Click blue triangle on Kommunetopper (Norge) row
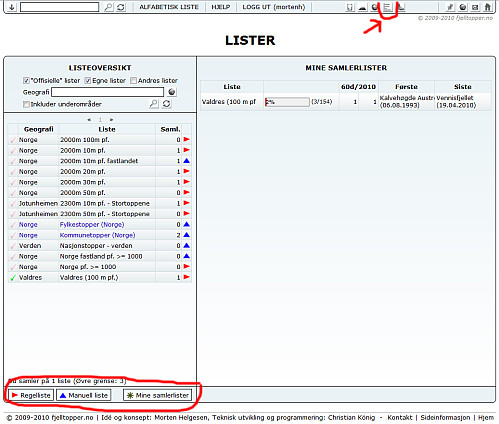 click(187, 235)
